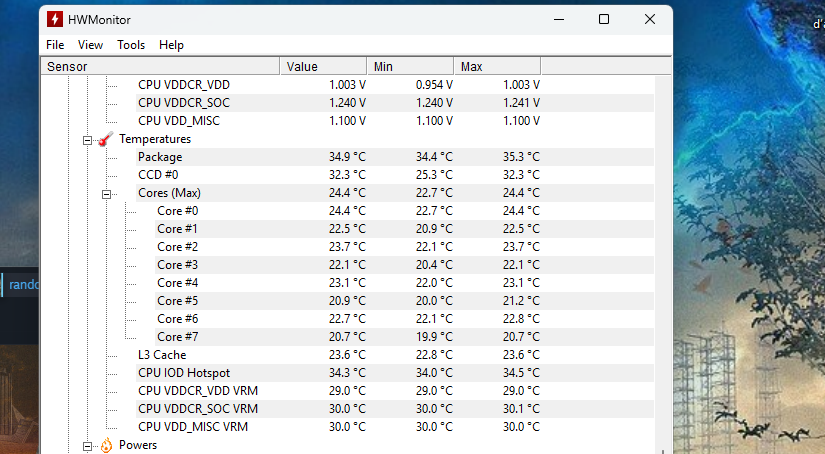Open the File menu

tap(55, 45)
